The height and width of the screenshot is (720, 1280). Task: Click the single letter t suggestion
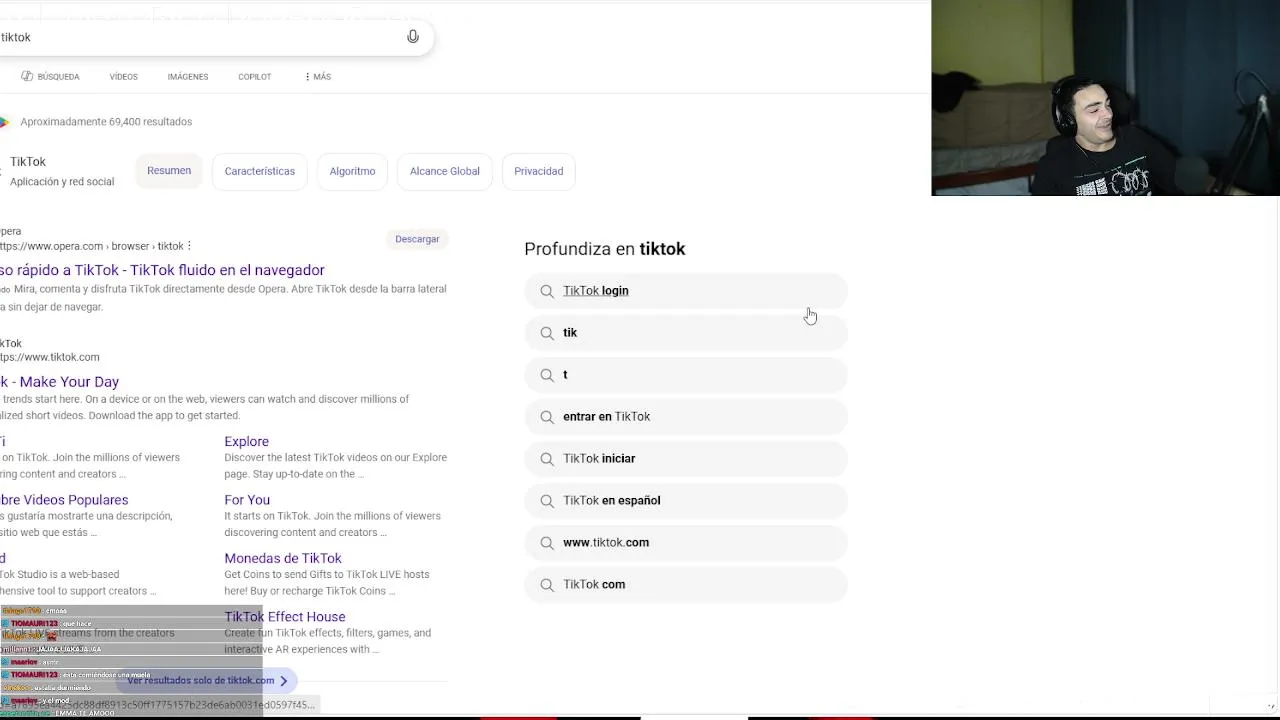pyautogui.click(x=686, y=375)
